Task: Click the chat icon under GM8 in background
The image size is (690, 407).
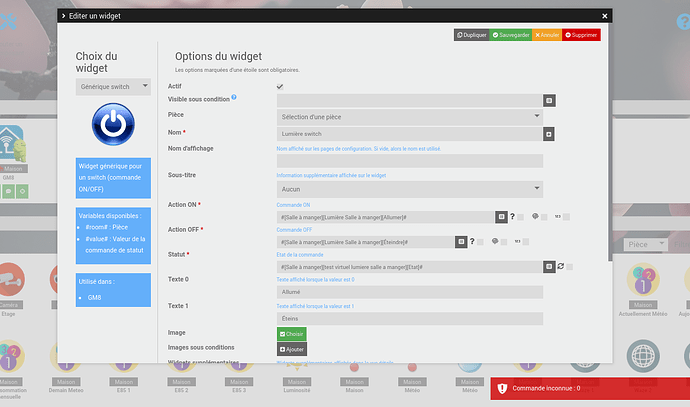Action: click(x=8, y=192)
